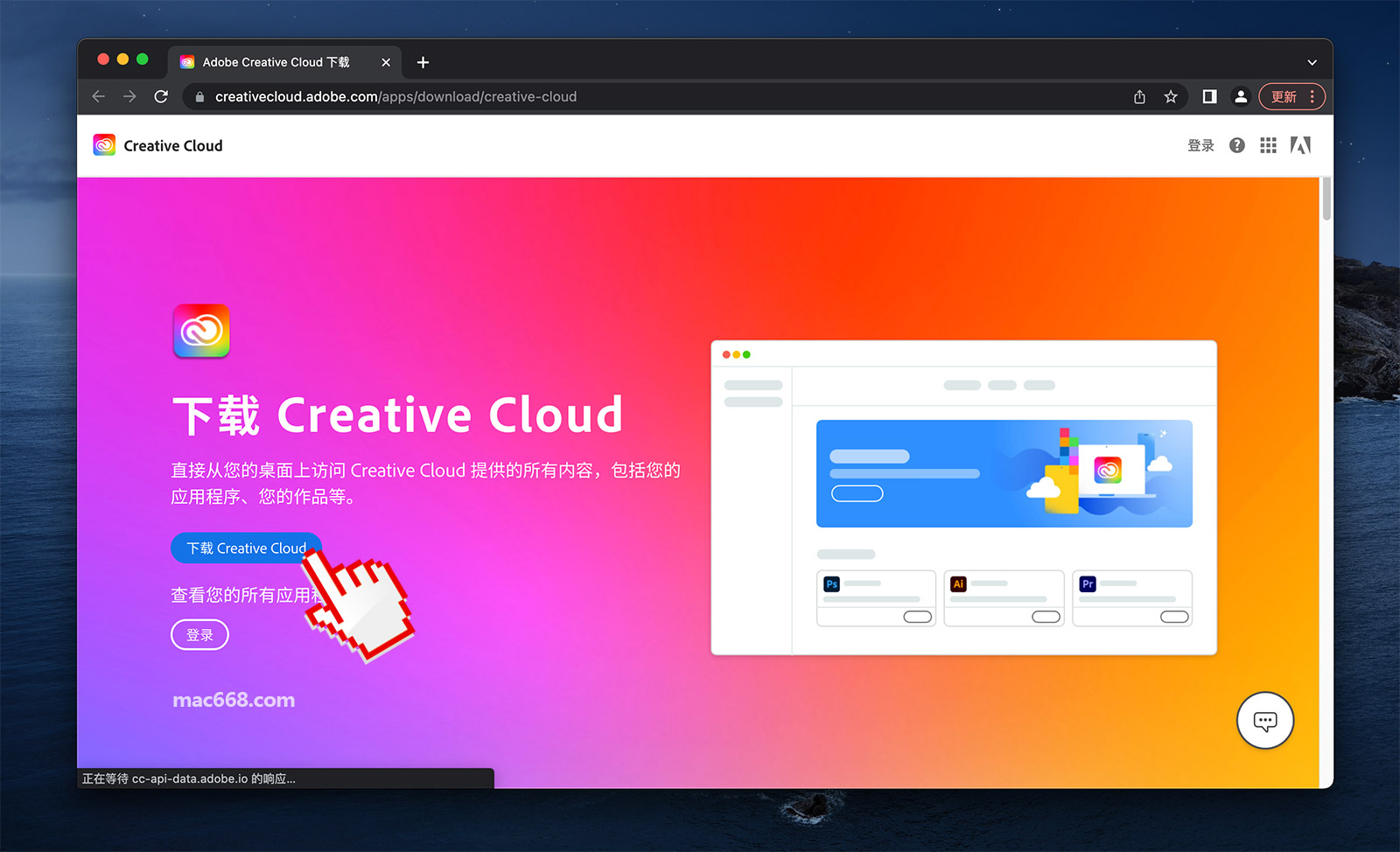Close the Adobe Creative Cloud 下载 tab

(x=386, y=62)
